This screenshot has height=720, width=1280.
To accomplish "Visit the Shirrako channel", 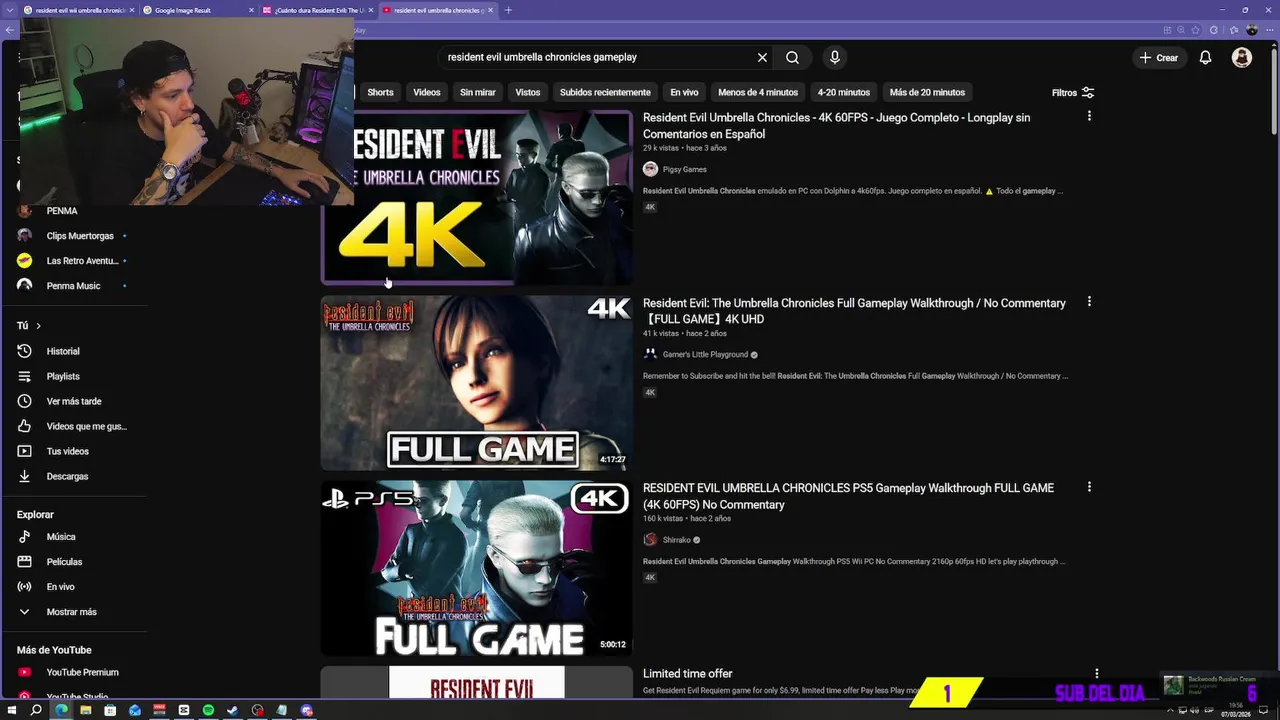I will tap(677, 540).
